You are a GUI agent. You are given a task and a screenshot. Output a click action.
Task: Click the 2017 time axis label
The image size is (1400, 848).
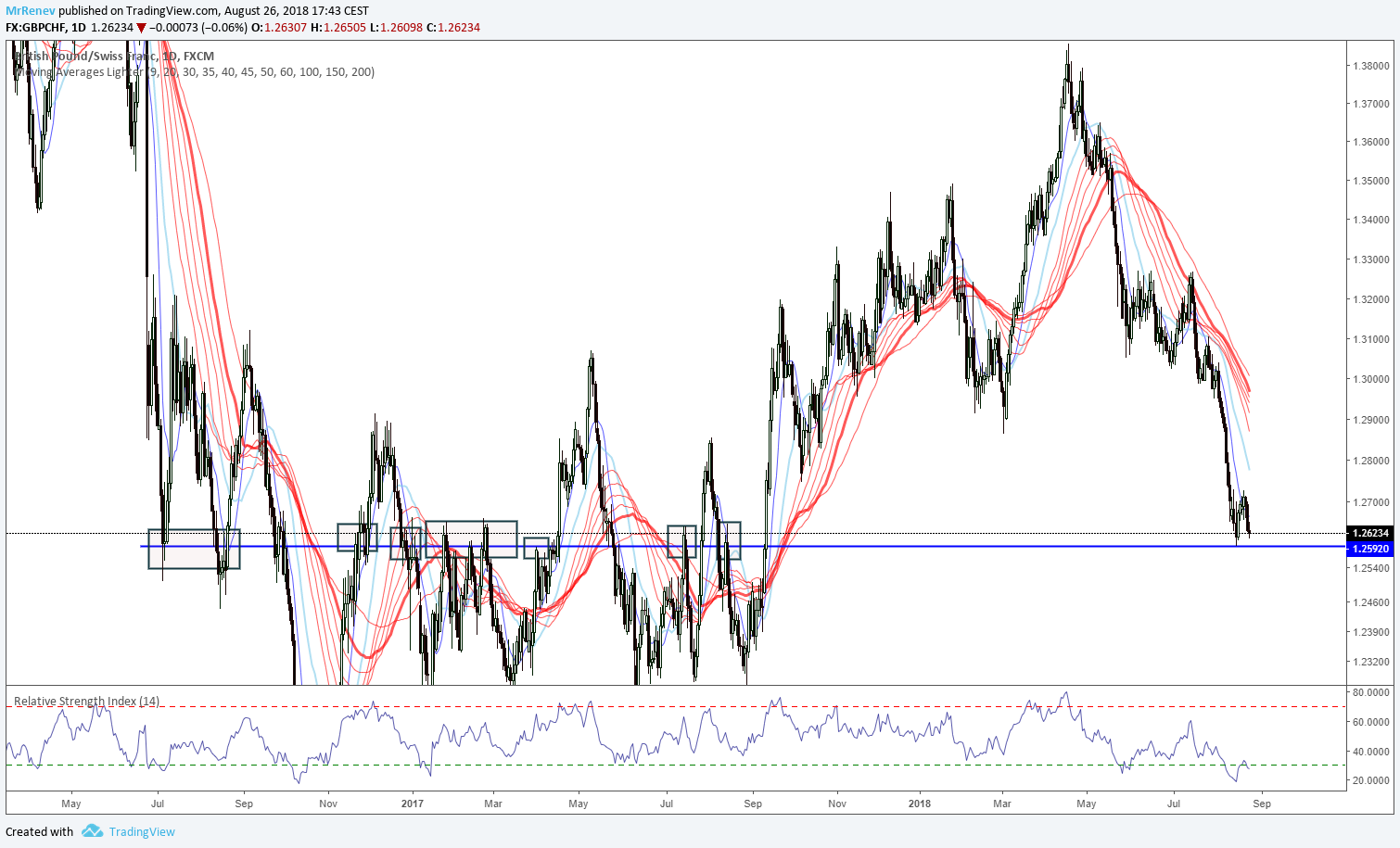click(413, 804)
